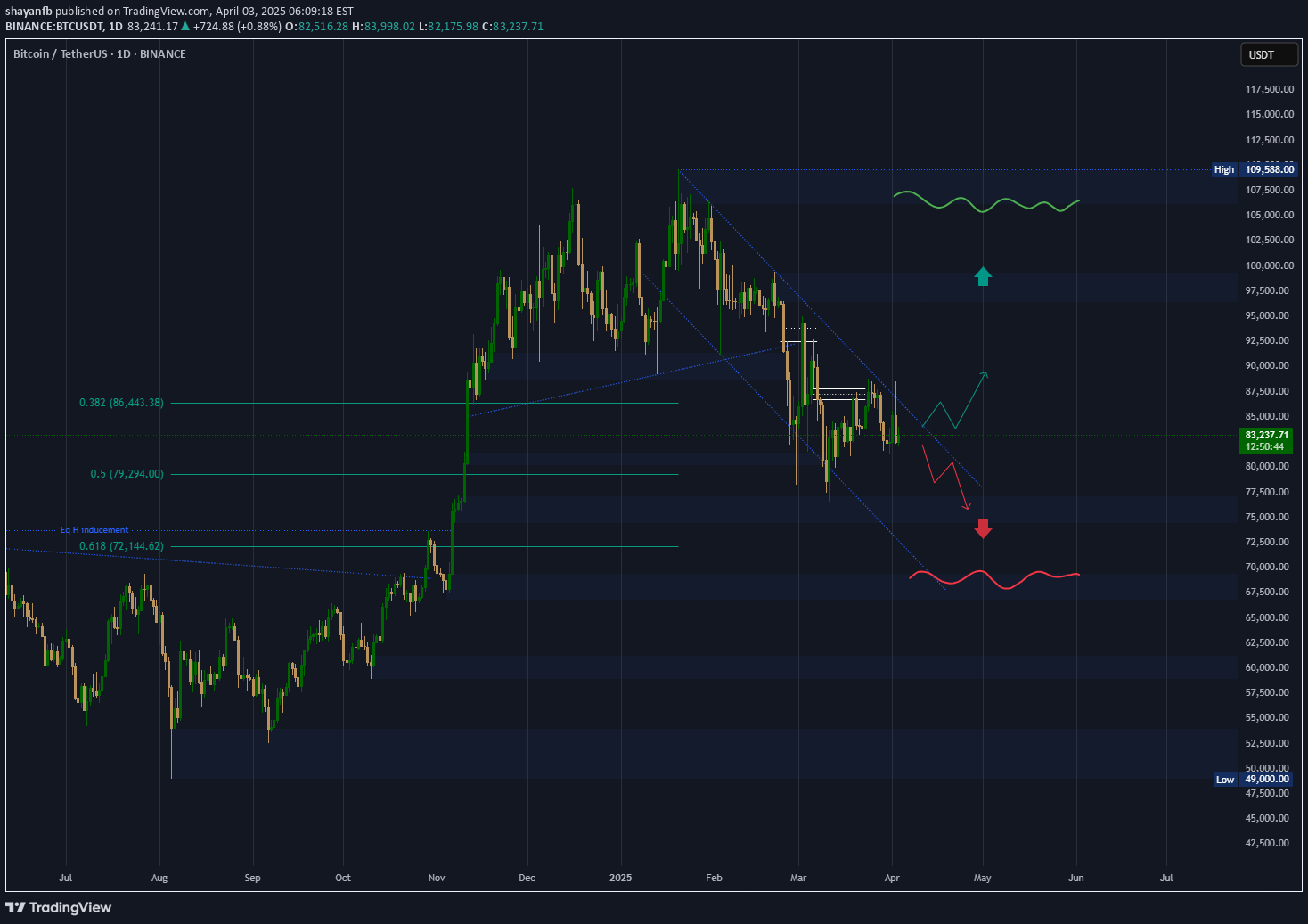
Task: Click the Dec time axis label
Action: coord(527,878)
